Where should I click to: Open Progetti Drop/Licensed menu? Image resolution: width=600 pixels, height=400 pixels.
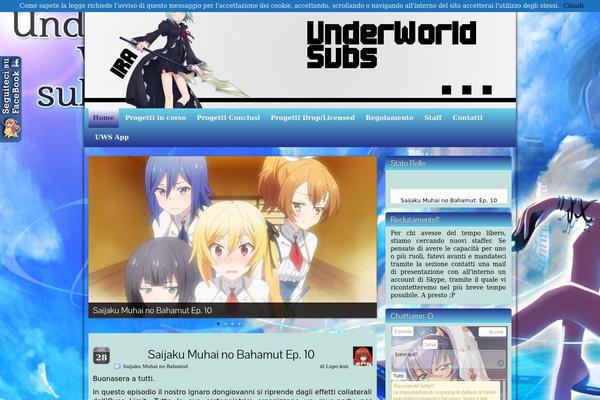pos(313,118)
